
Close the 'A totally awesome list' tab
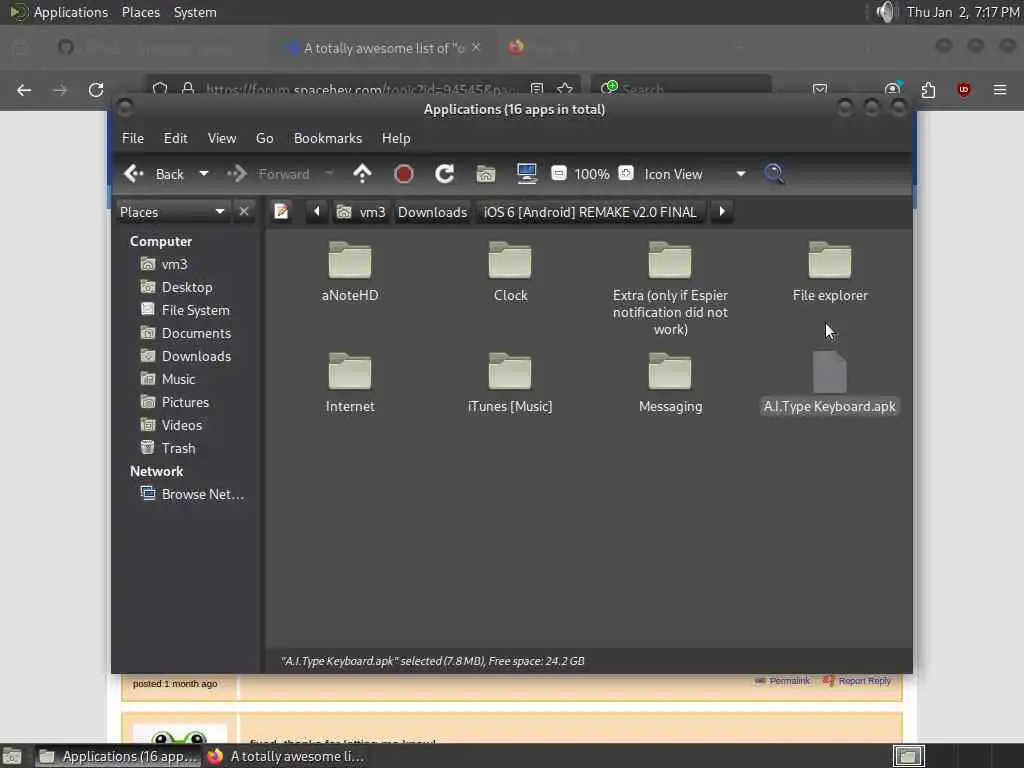[x=476, y=47]
